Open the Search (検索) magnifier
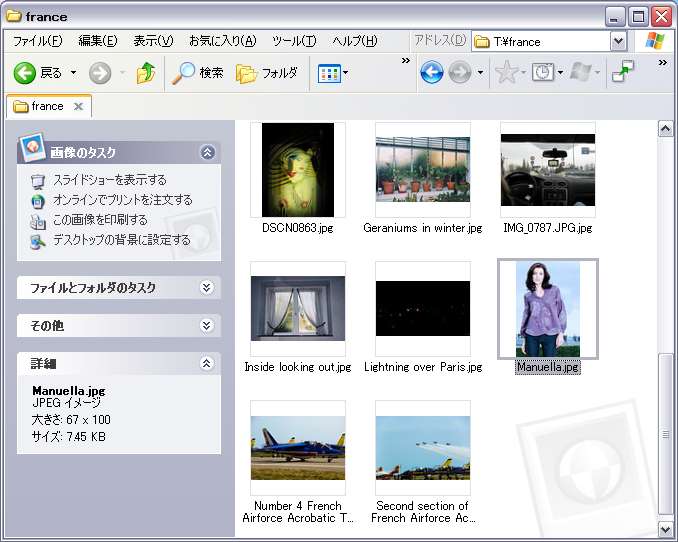Screen dimensions: 678x542 click(x=183, y=73)
